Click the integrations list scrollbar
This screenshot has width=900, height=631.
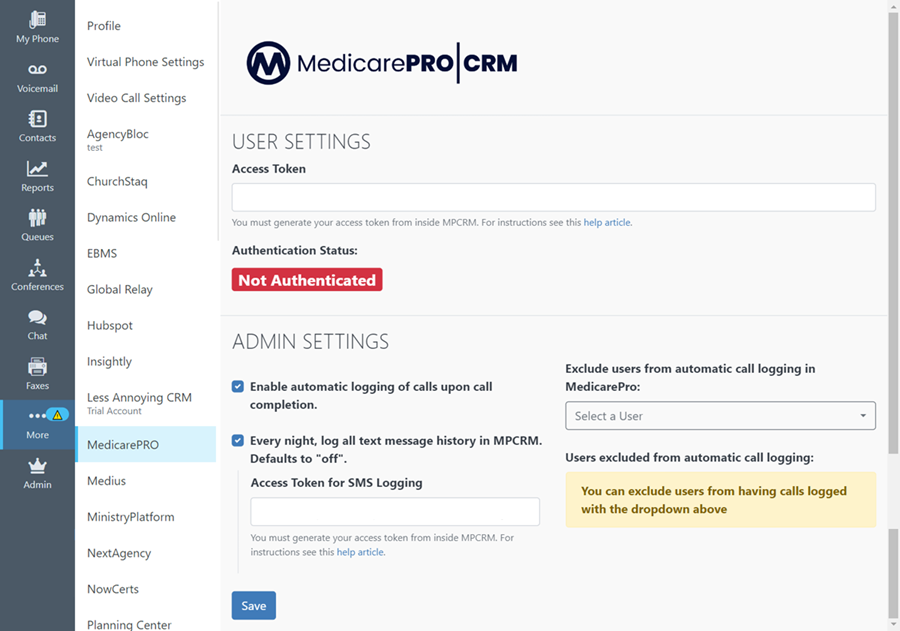pyautogui.click(x=218, y=121)
